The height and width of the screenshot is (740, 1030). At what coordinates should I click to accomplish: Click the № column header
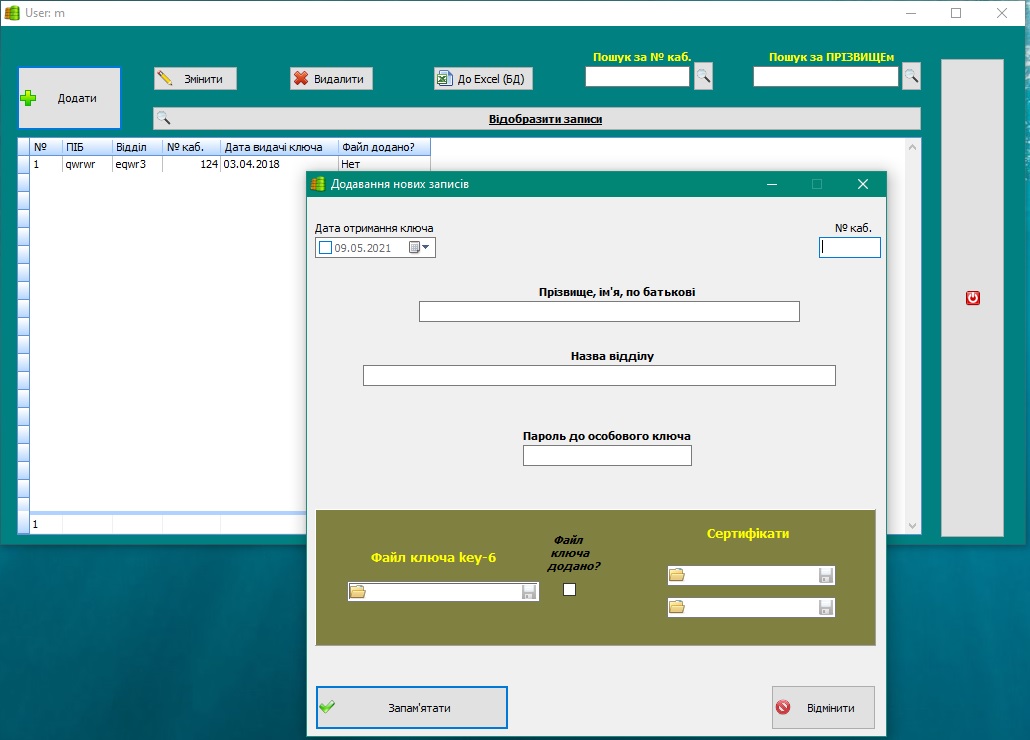click(46, 147)
